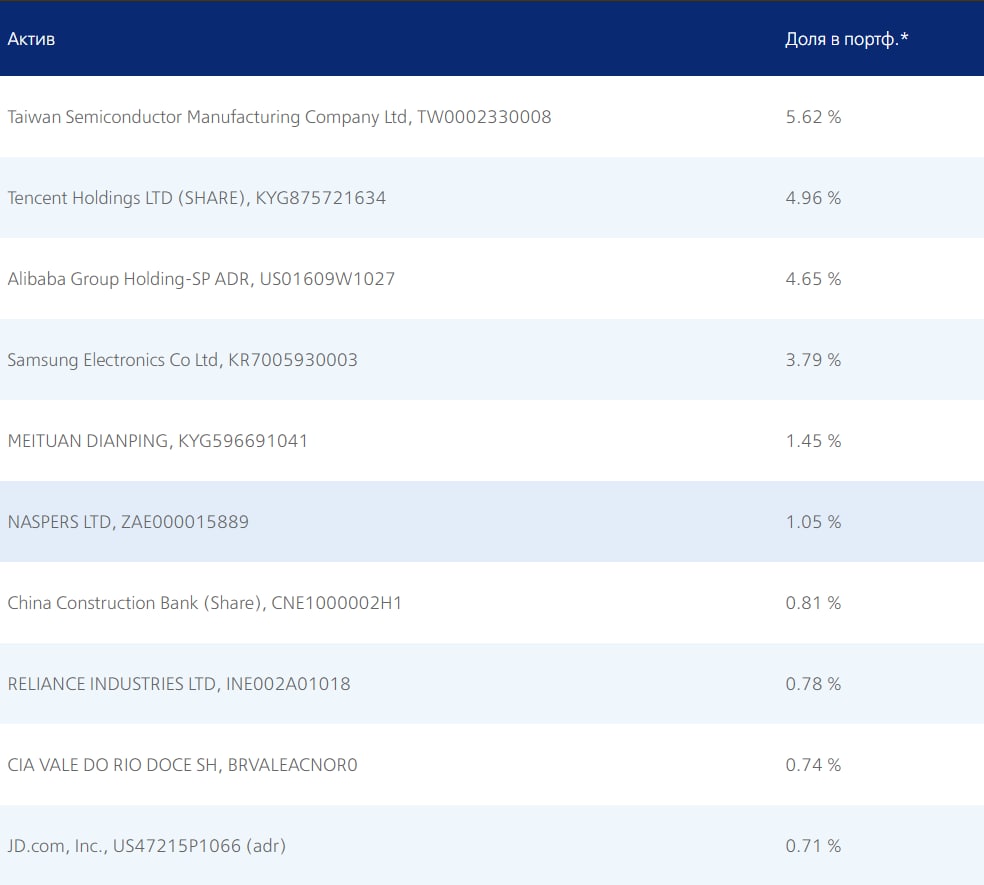The width and height of the screenshot is (984, 885).
Task: Click the 0.81 % share value
Action: pos(813,603)
